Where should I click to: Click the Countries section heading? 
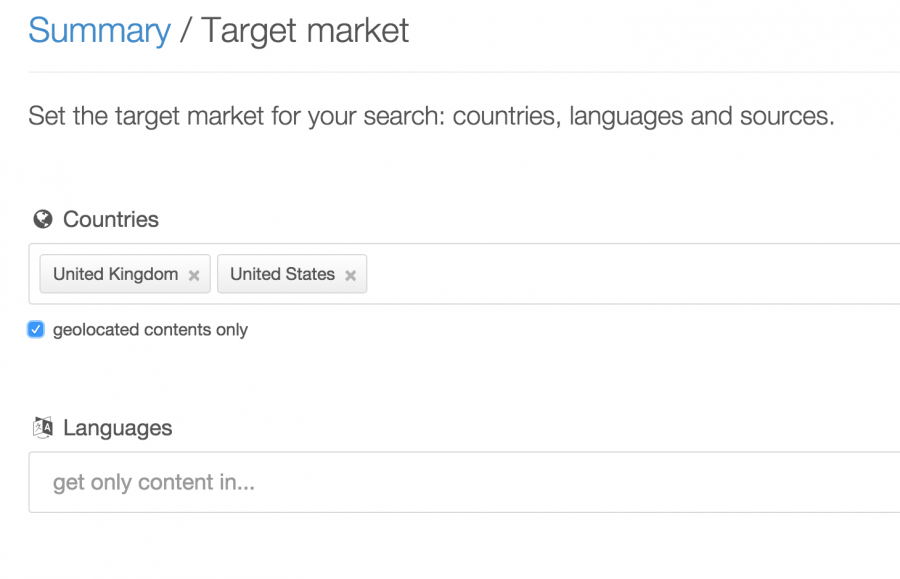click(111, 219)
